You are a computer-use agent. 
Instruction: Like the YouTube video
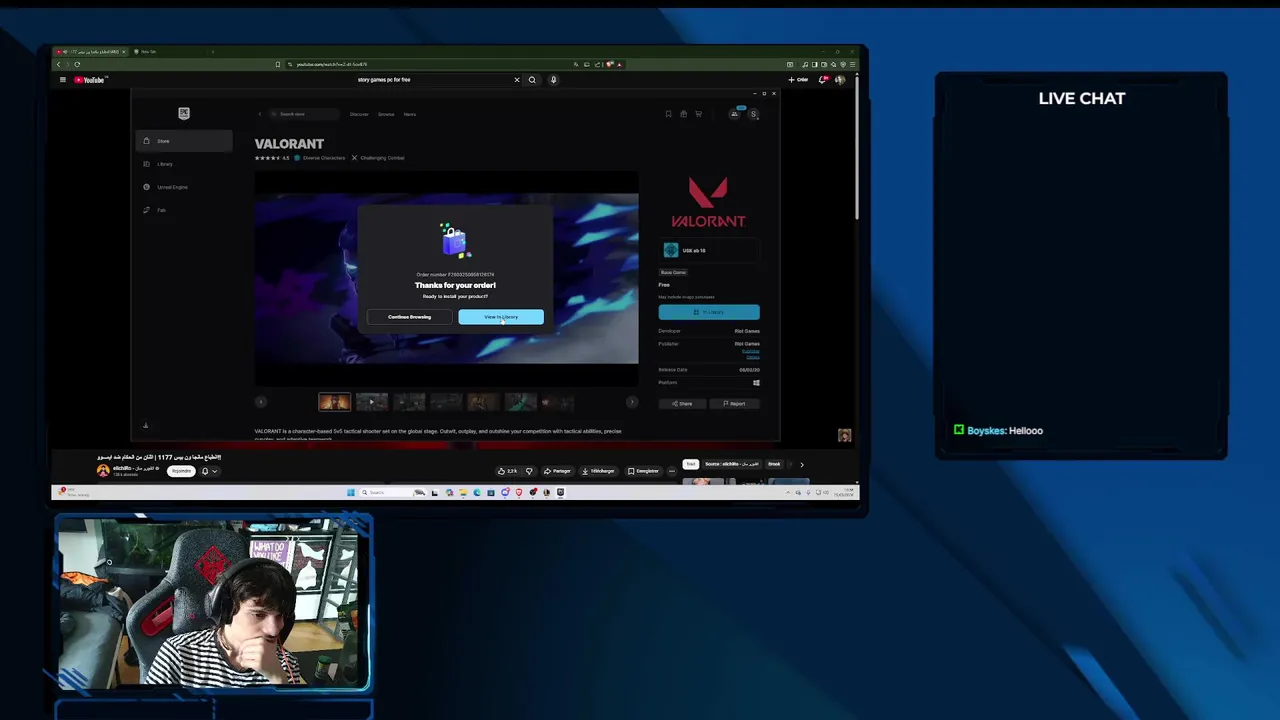pyautogui.click(x=509, y=471)
